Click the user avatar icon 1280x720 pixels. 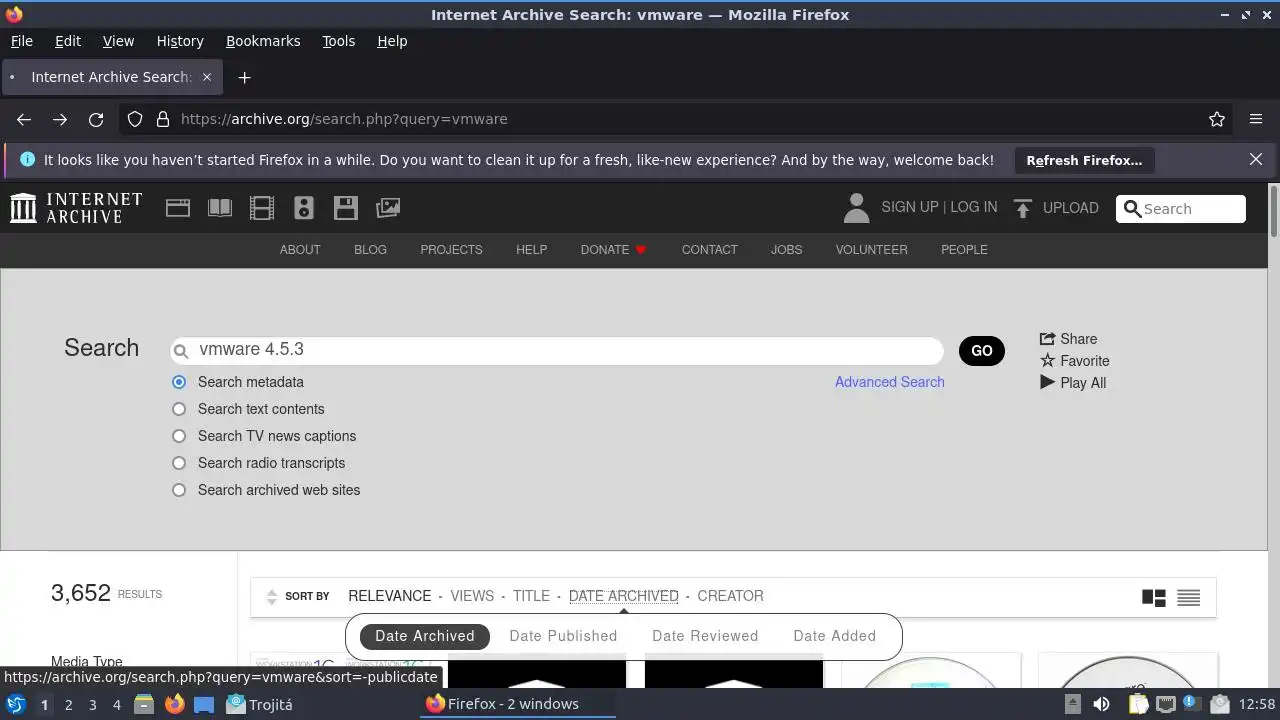tap(856, 208)
